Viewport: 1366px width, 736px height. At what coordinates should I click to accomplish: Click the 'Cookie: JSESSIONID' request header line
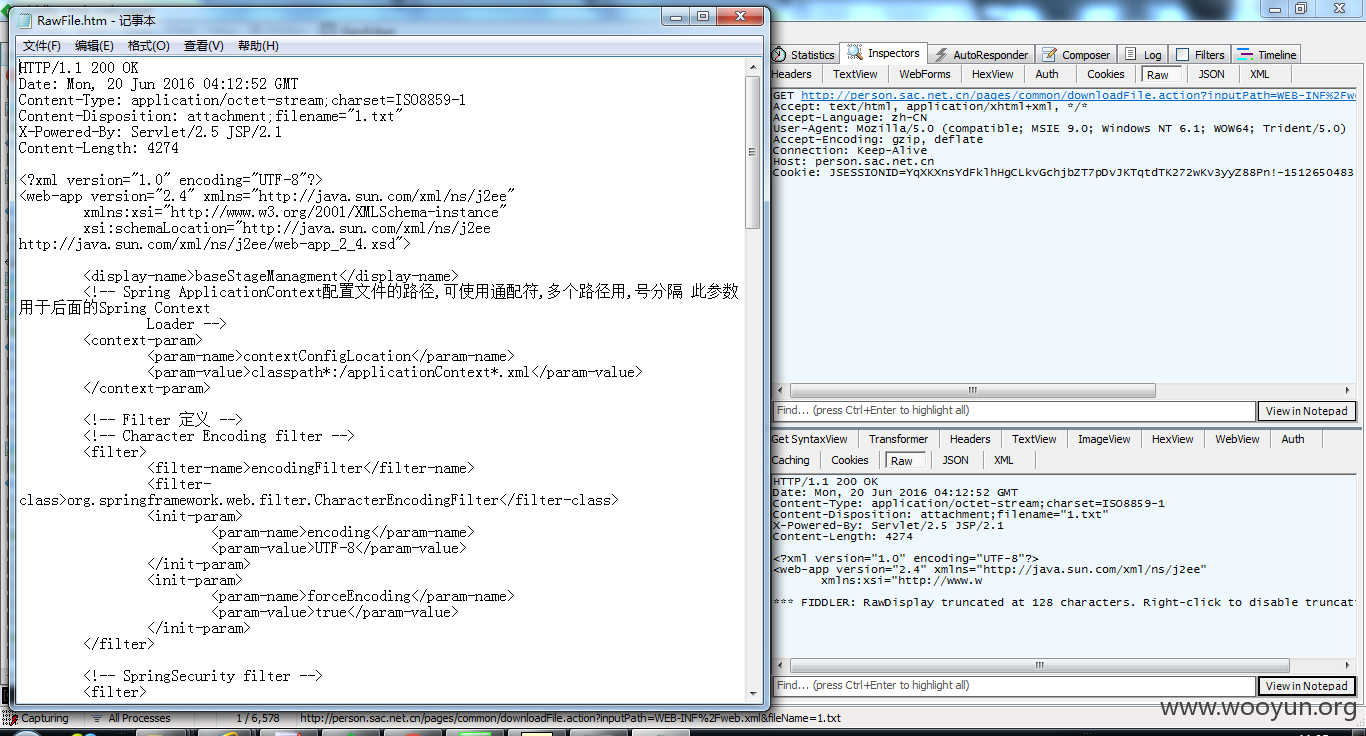pos(1063,172)
